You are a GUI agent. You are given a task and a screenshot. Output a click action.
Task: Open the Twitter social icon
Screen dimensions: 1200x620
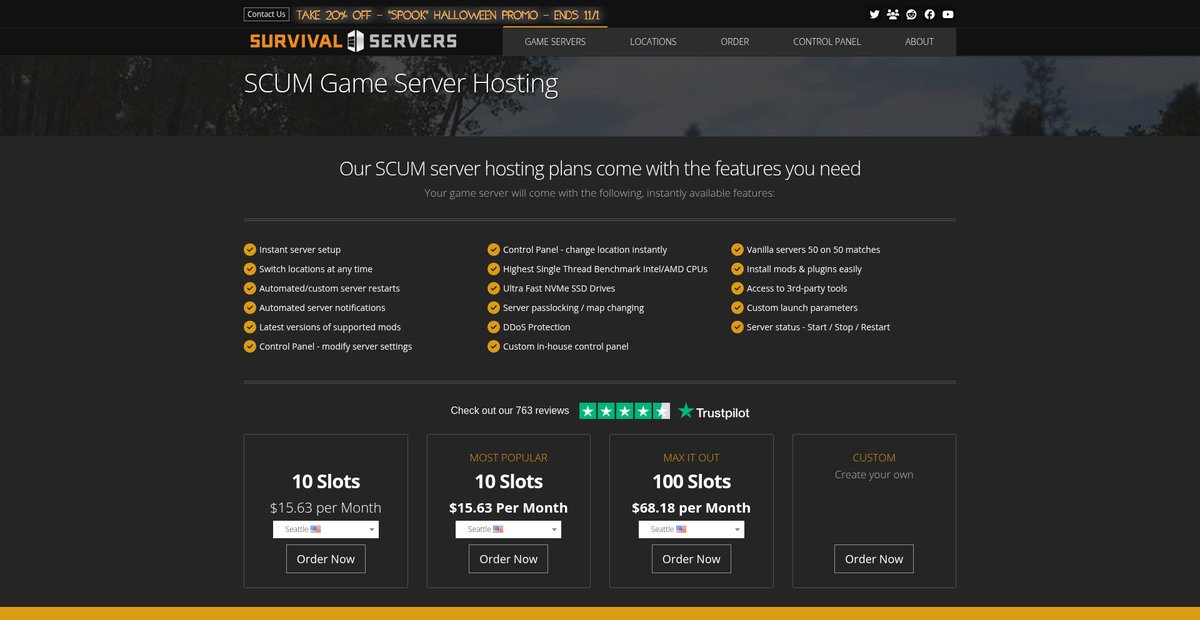coord(874,14)
